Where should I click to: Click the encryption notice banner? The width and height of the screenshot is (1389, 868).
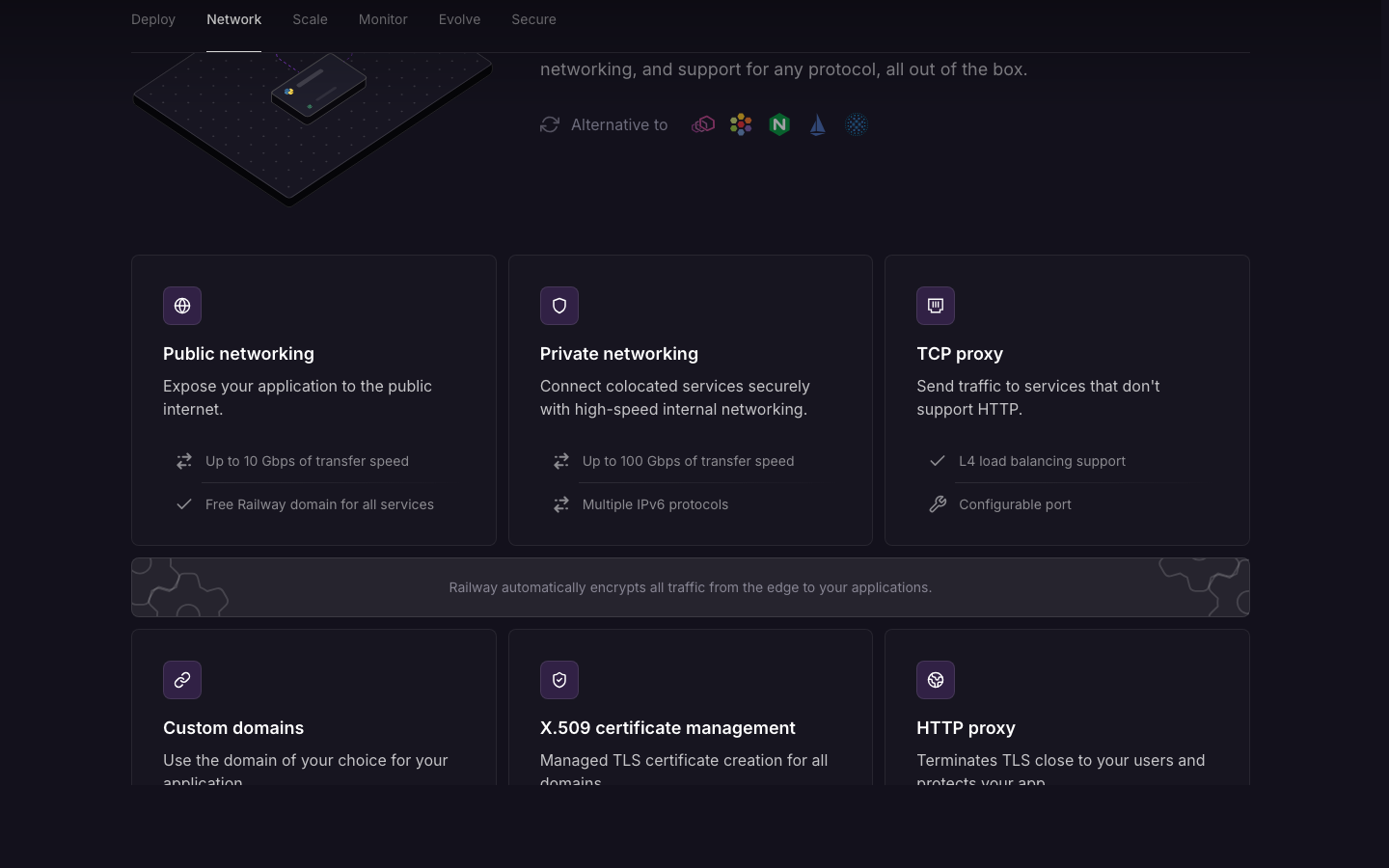pos(691,587)
